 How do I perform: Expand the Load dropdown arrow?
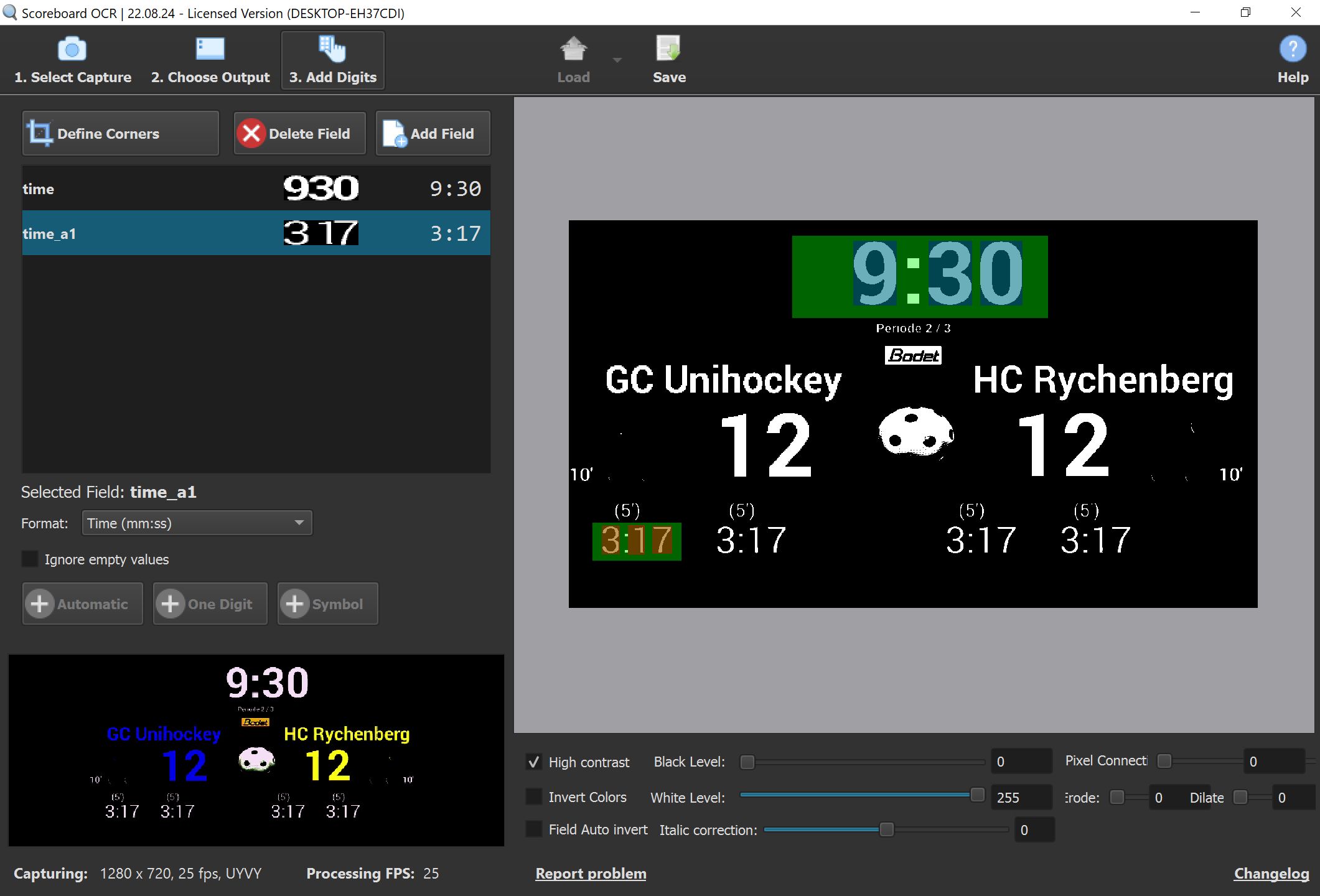pyautogui.click(x=617, y=60)
